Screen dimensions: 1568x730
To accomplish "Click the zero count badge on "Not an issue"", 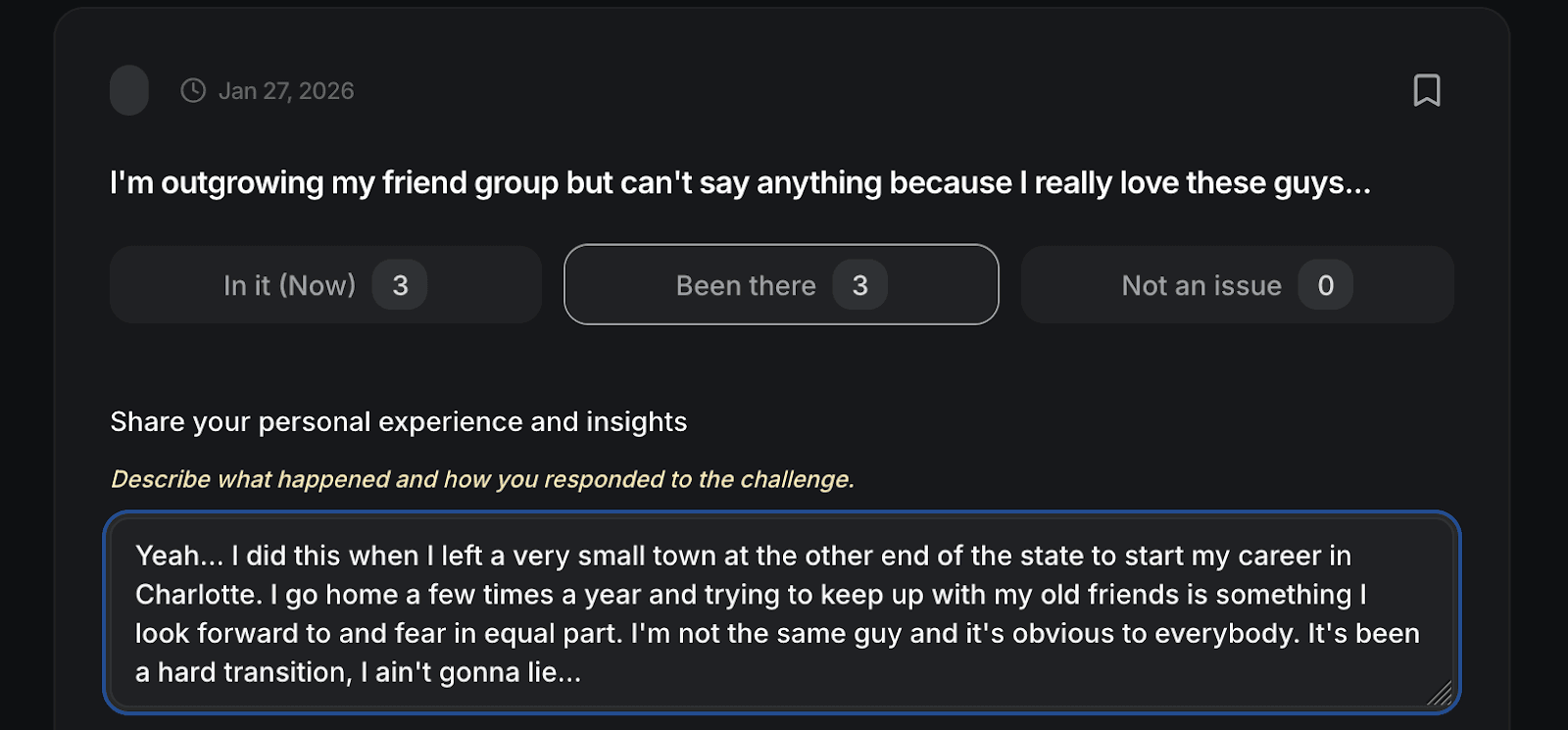I will [1325, 285].
